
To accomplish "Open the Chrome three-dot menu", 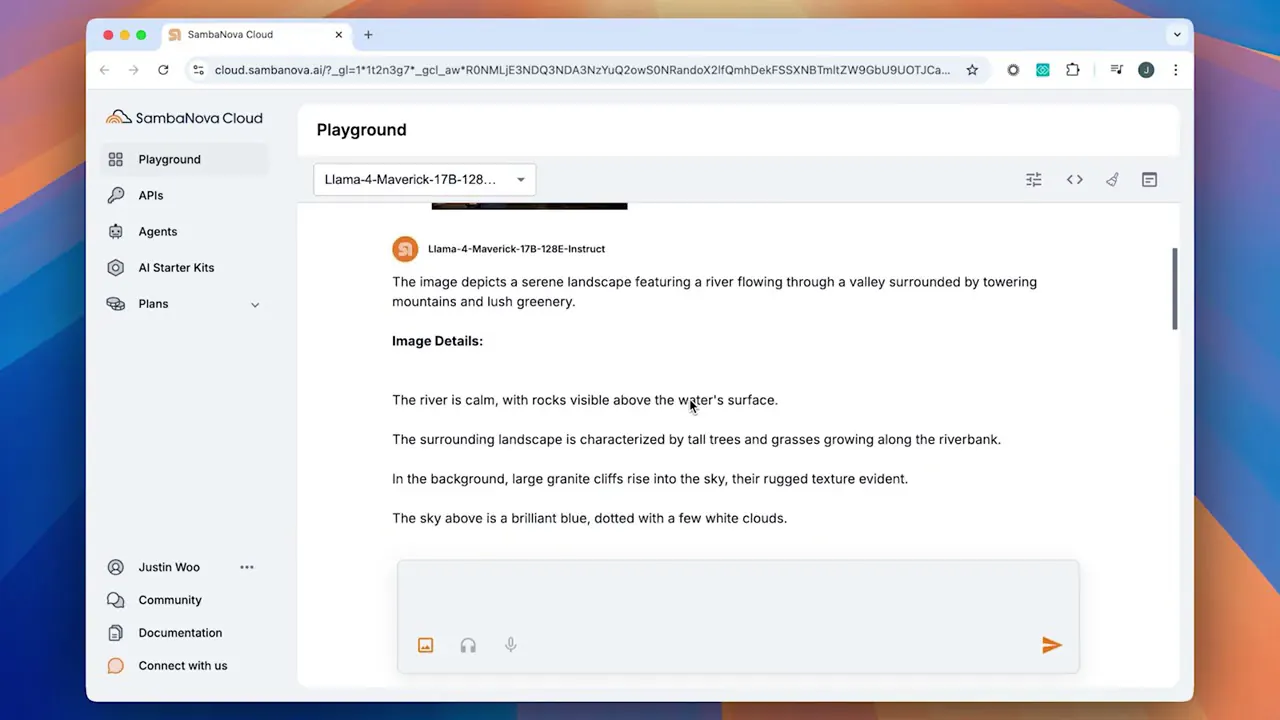I will [x=1176, y=70].
